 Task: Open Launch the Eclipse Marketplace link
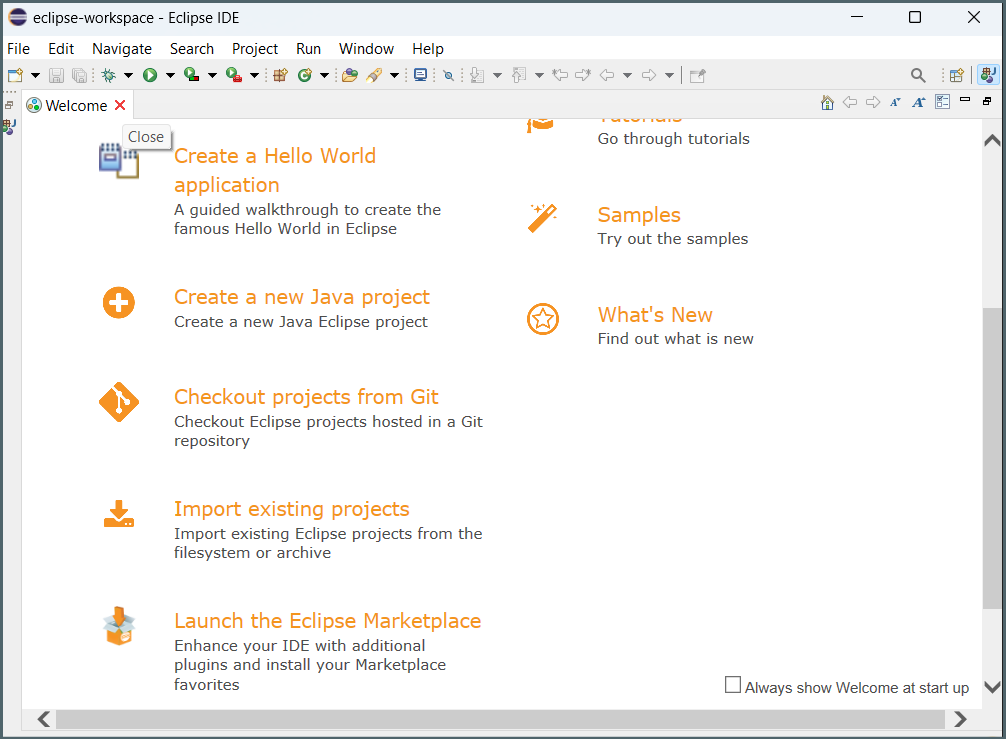click(327, 621)
